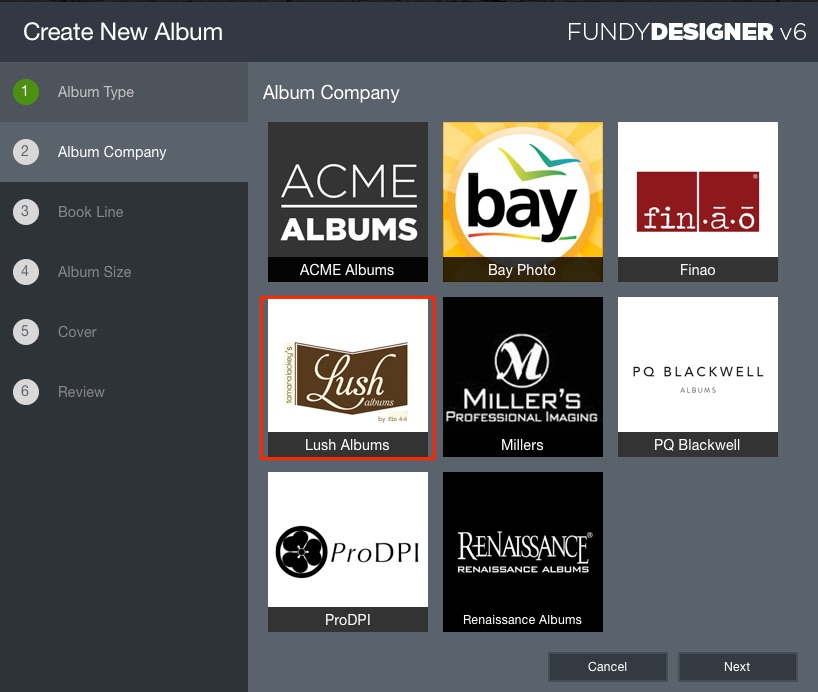The width and height of the screenshot is (818, 692).
Task: Pick the ProDPI company tile
Action: click(x=347, y=552)
